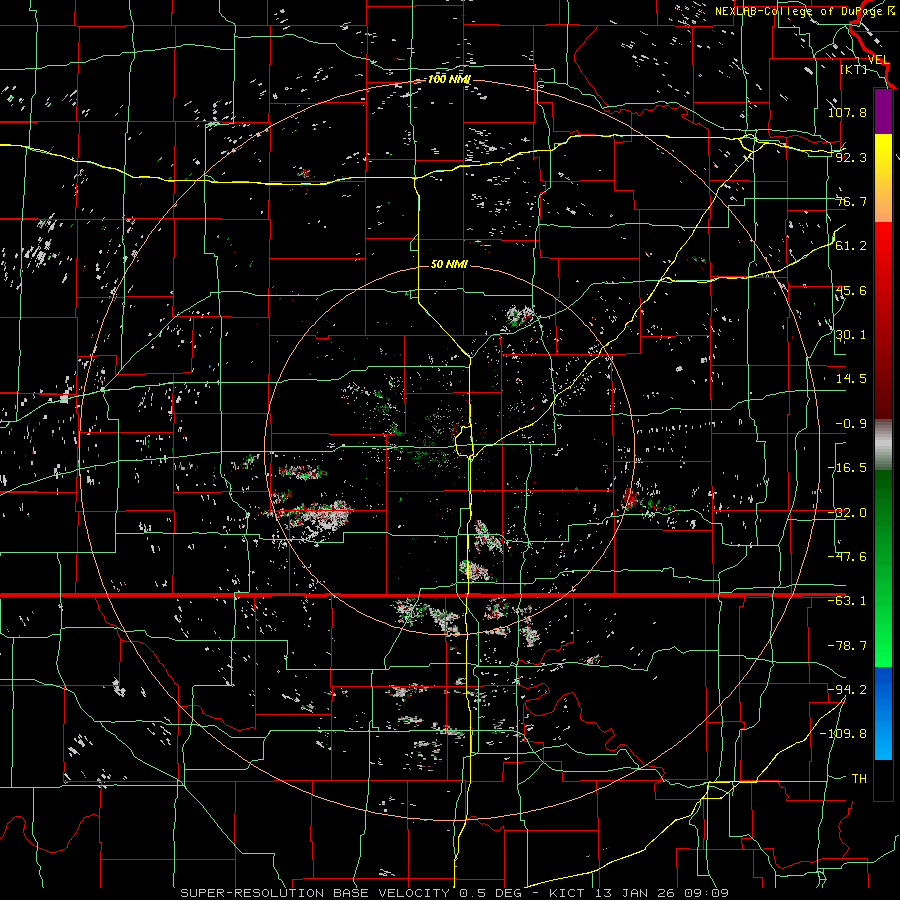Click the black TH segment of color bar
This screenshot has width=900, height=900.
(x=883, y=779)
